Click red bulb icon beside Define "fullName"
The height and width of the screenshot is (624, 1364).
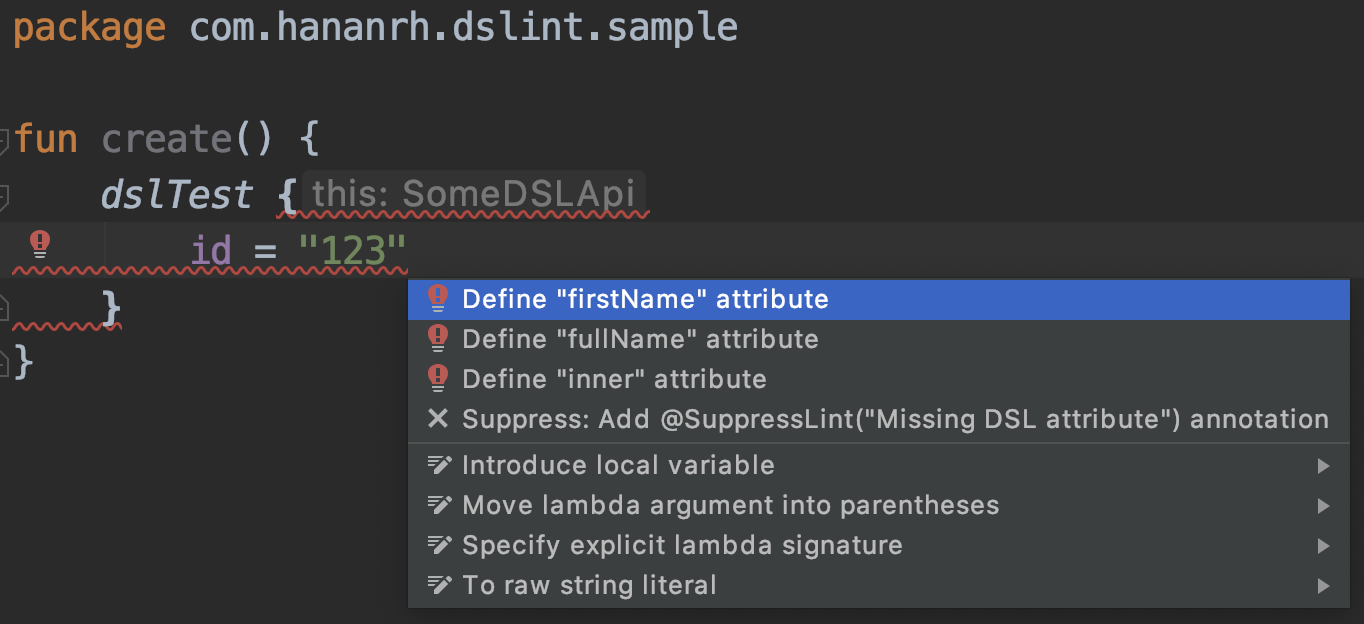tap(437, 338)
